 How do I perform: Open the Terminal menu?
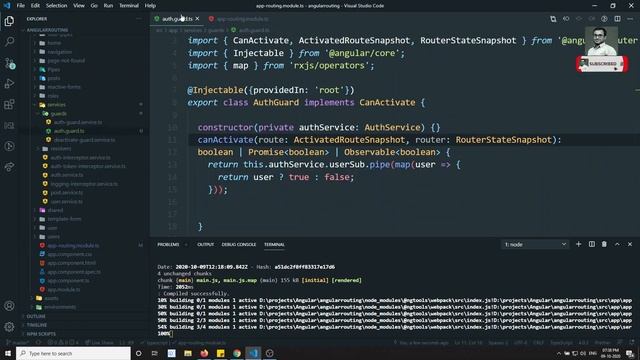(129, 6)
